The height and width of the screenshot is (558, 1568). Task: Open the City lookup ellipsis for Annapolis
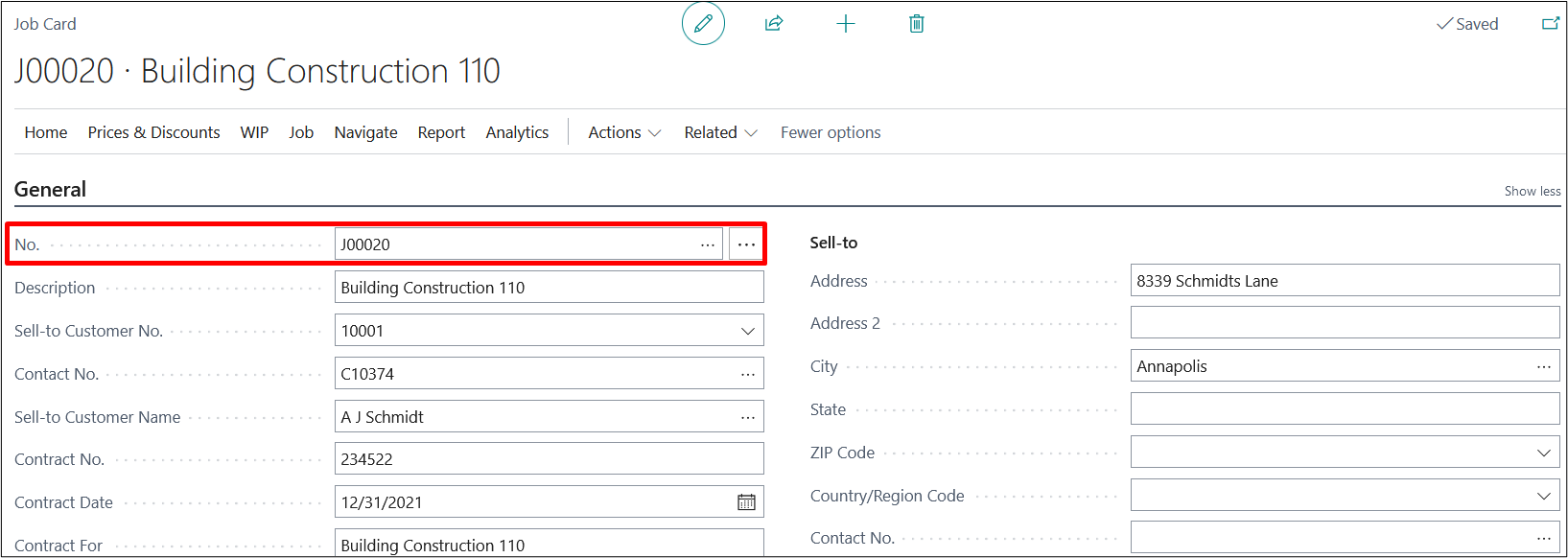point(1543,366)
